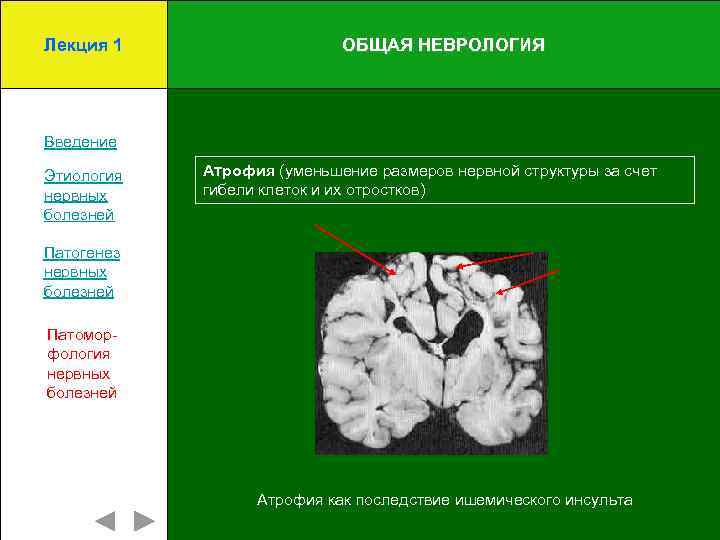Image resolution: width=720 pixels, height=540 pixels.
Task: Click the Атрофия definition text box
Action: coord(445,180)
